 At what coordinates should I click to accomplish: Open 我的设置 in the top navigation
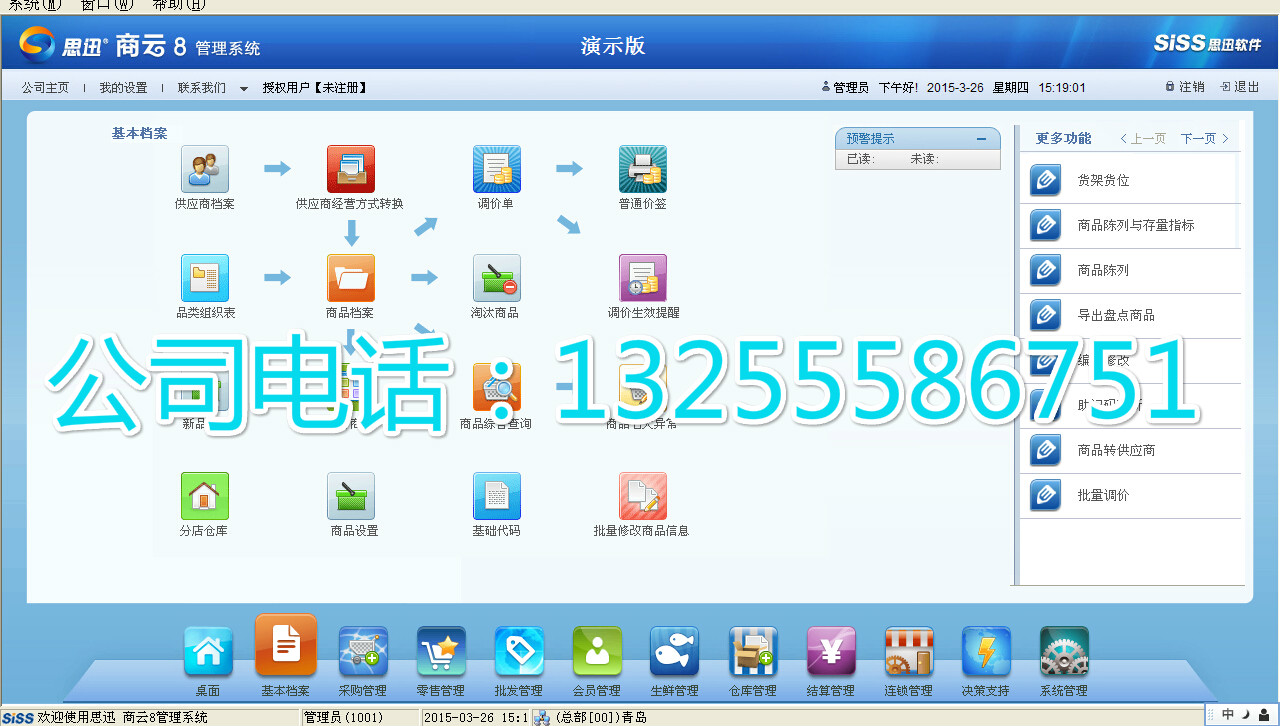(x=123, y=88)
